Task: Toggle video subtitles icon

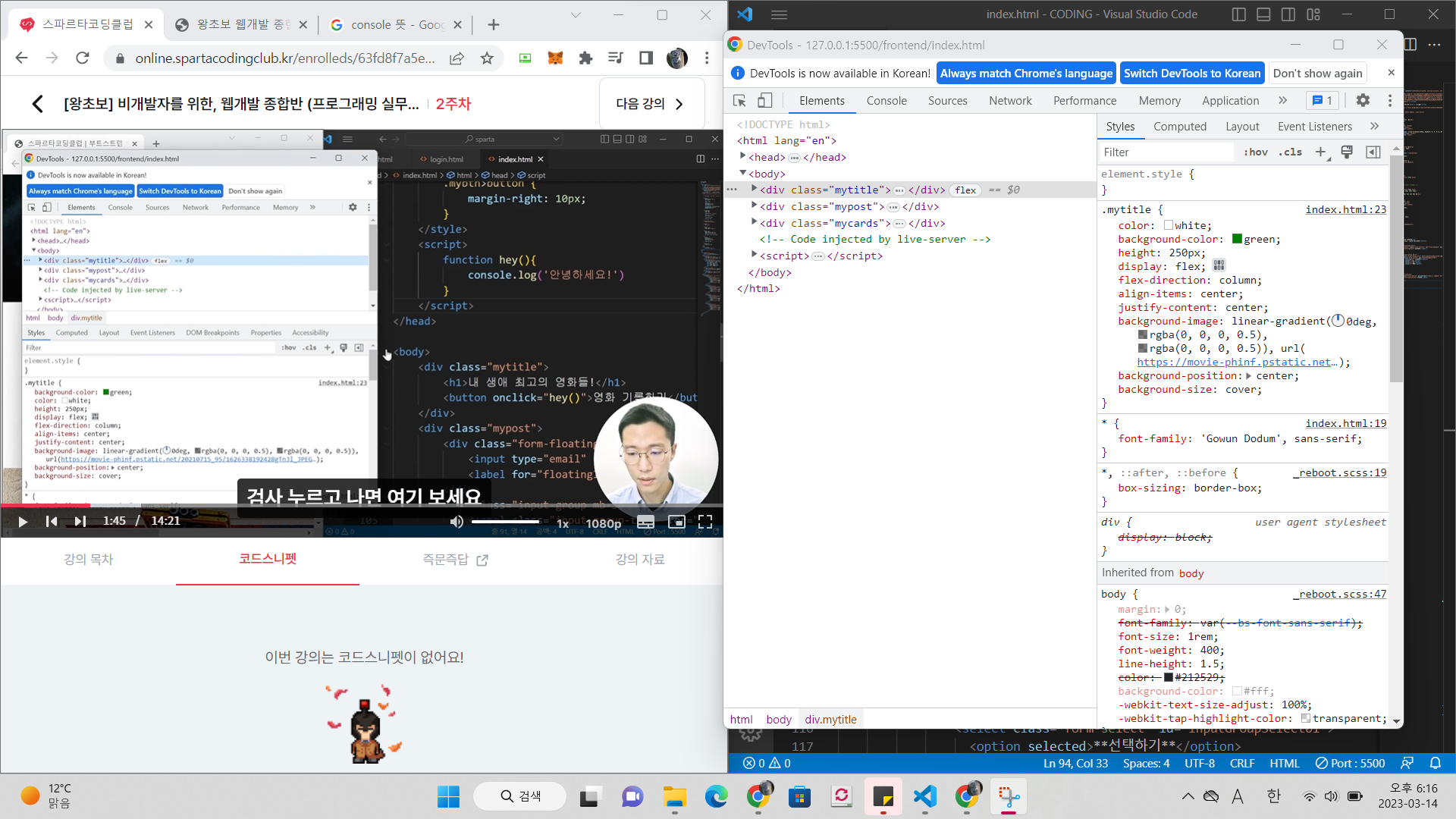Action: [645, 522]
